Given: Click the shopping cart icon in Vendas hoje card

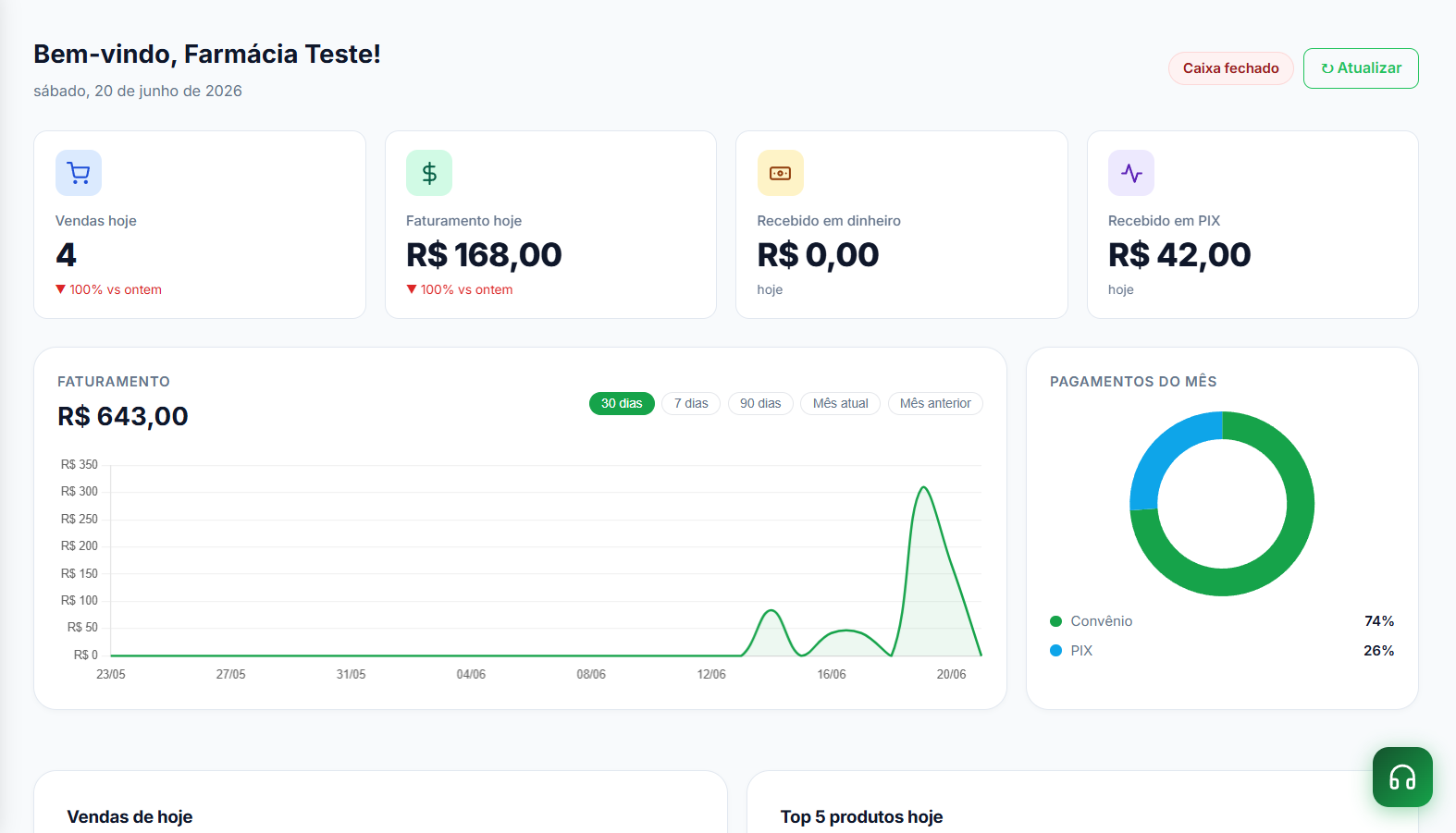Looking at the screenshot, I should [x=79, y=173].
